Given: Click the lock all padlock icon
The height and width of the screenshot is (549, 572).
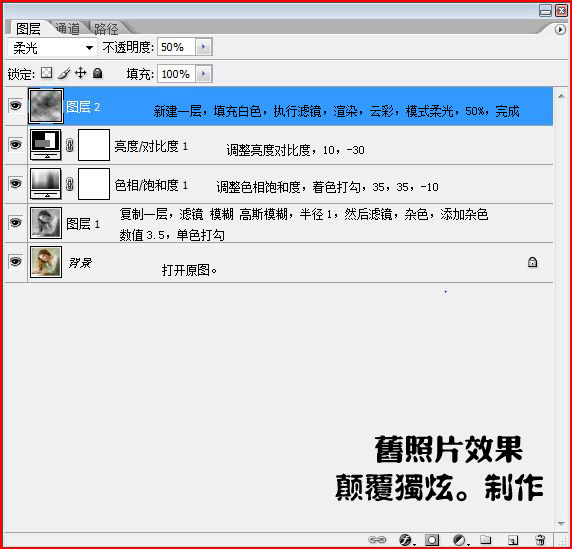Looking at the screenshot, I should click(97, 73).
